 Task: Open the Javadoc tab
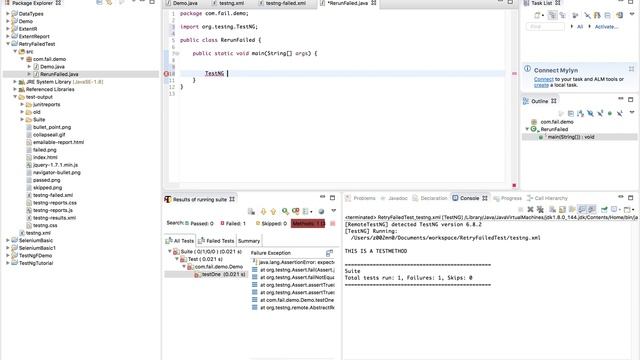pos(398,198)
